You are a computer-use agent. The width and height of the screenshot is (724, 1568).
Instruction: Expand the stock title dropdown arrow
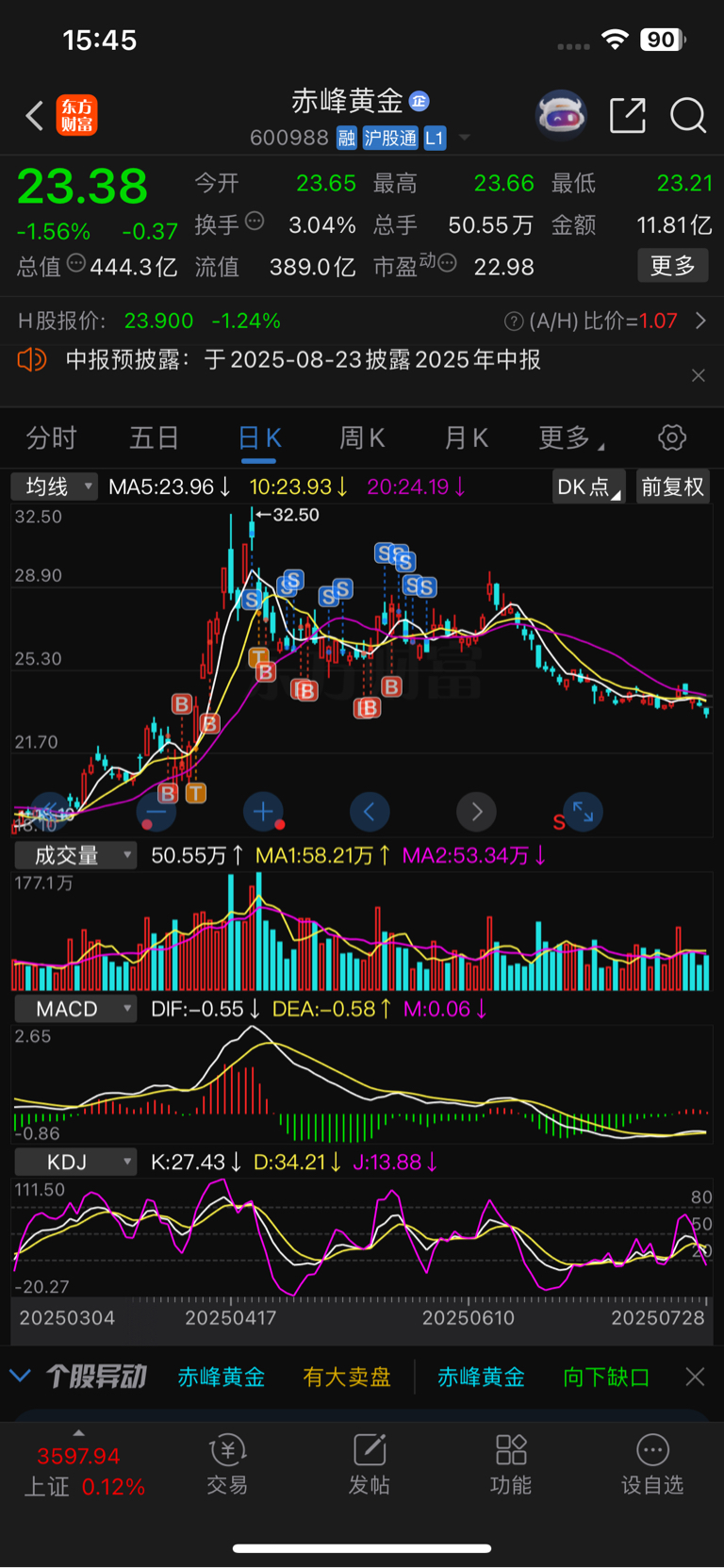tap(464, 139)
